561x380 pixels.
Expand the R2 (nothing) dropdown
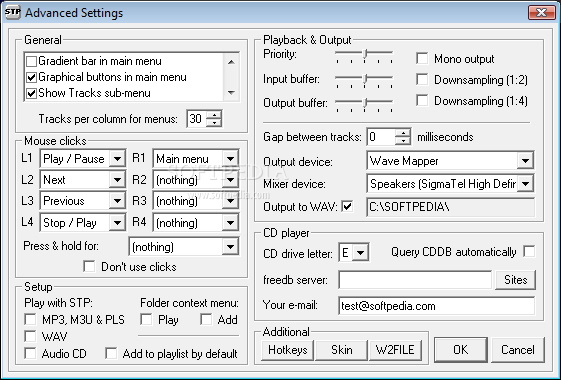(x=230, y=180)
